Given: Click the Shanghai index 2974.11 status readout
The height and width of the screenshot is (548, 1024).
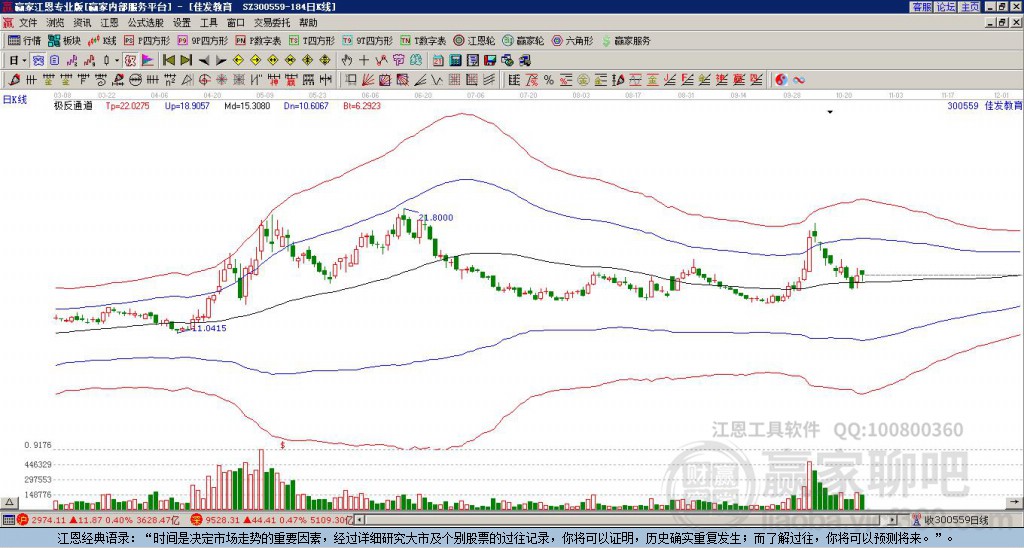Looking at the screenshot, I should (x=98, y=520).
